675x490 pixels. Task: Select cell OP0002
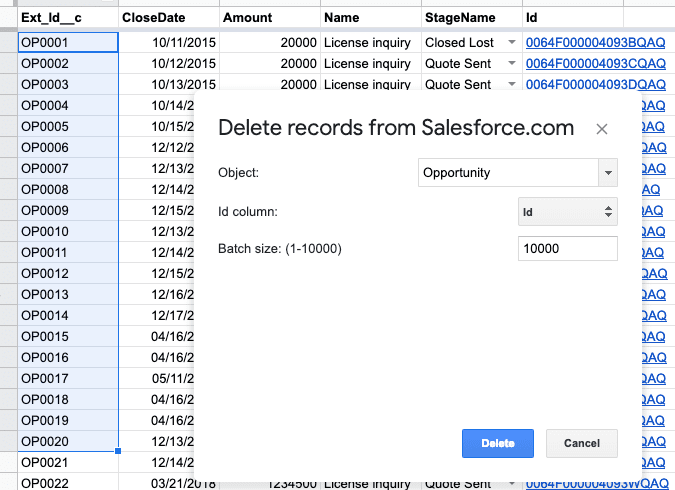(x=68, y=63)
